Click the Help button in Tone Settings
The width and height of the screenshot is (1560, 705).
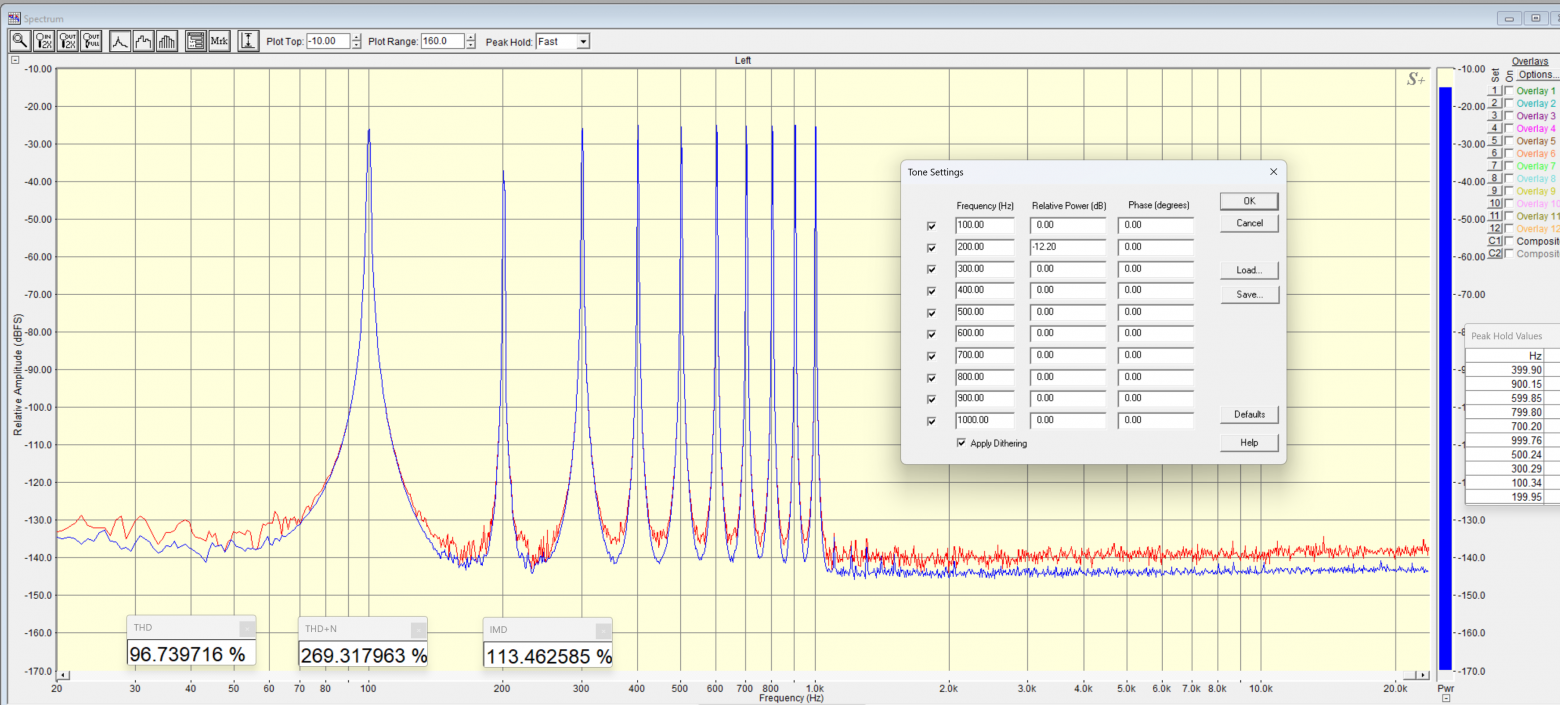click(x=1249, y=443)
